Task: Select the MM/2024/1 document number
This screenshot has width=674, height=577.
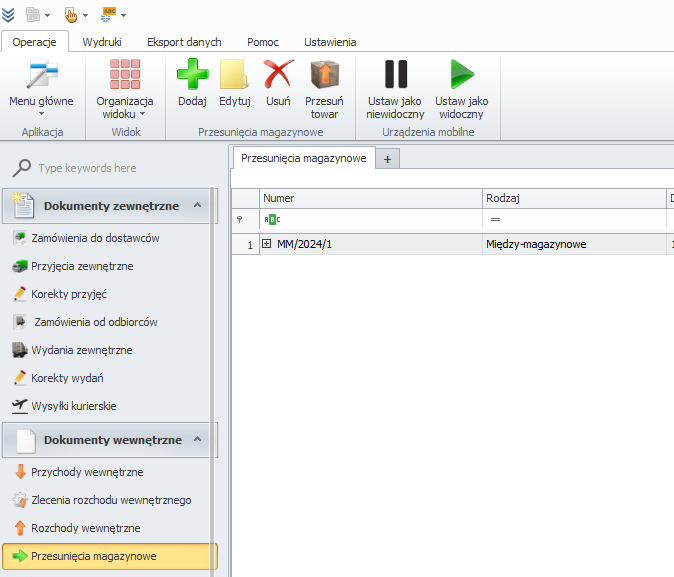Action: [x=304, y=244]
